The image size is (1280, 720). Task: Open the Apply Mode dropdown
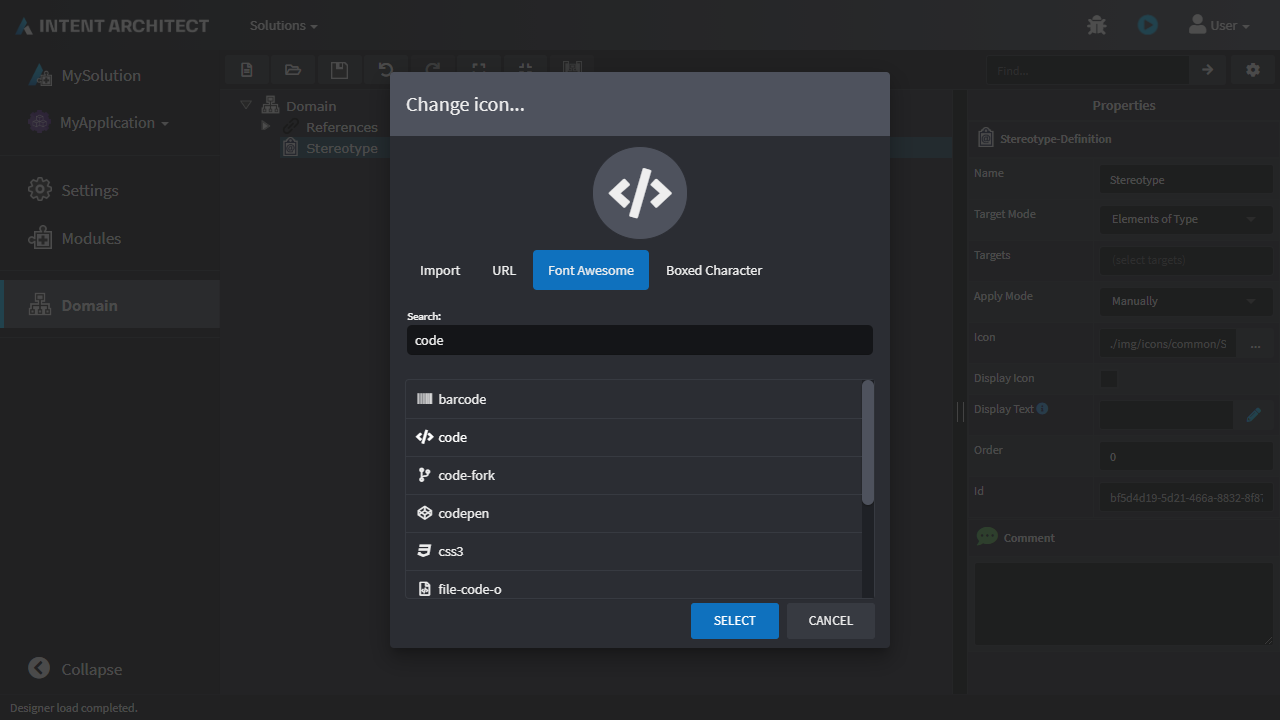[x=1186, y=301]
